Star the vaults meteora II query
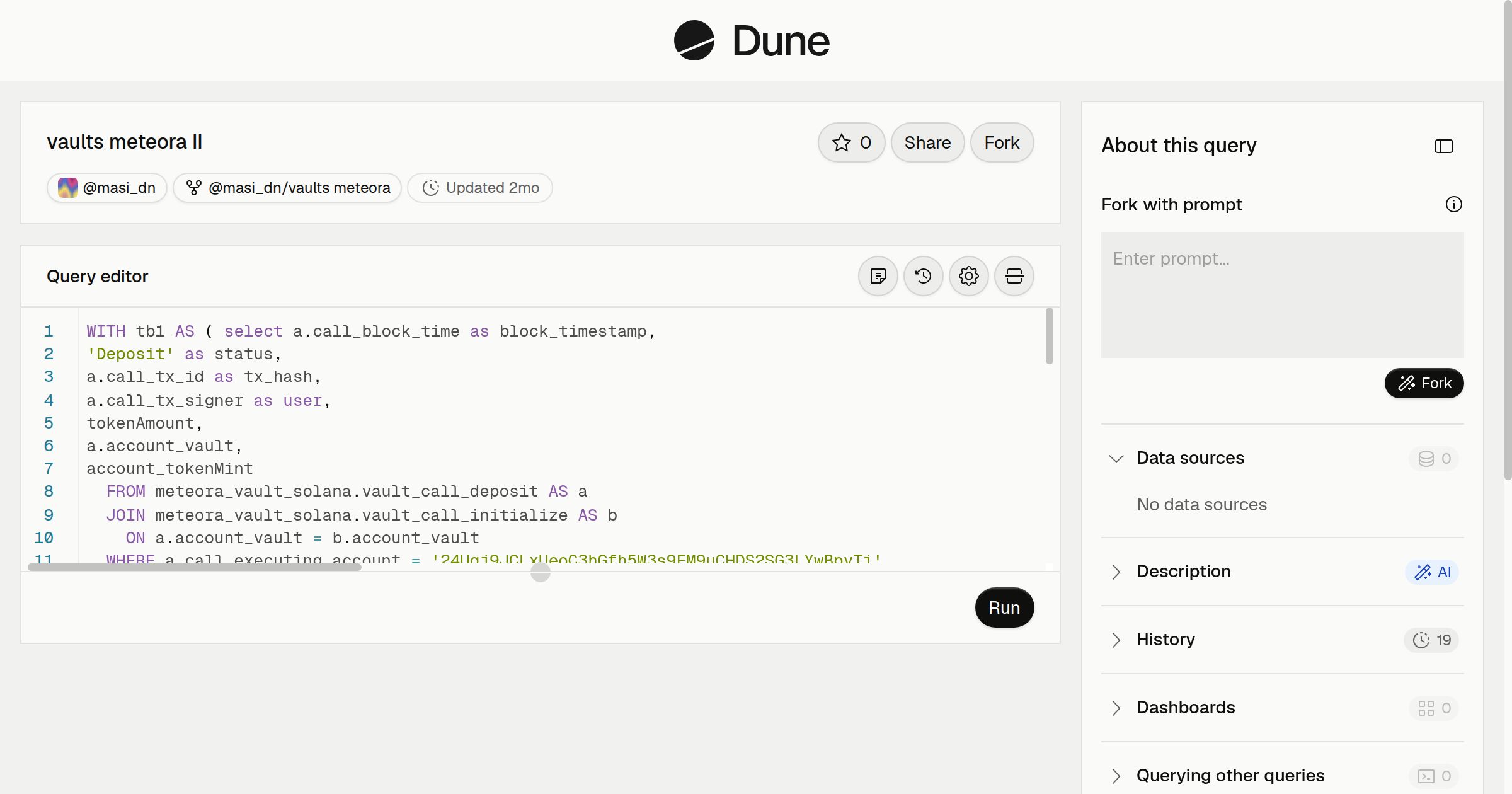 click(852, 142)
